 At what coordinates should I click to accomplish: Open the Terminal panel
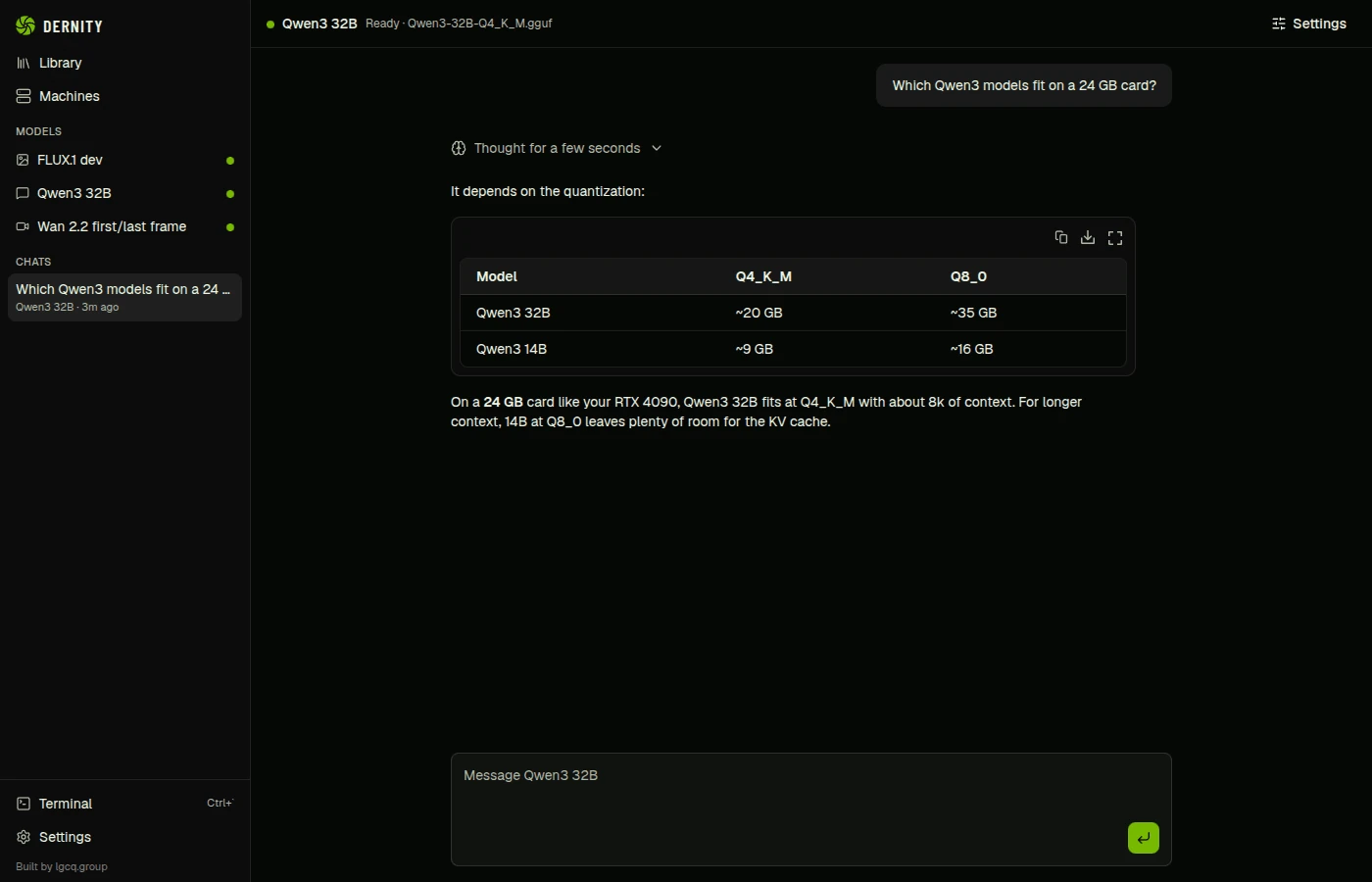click(124, 804)
